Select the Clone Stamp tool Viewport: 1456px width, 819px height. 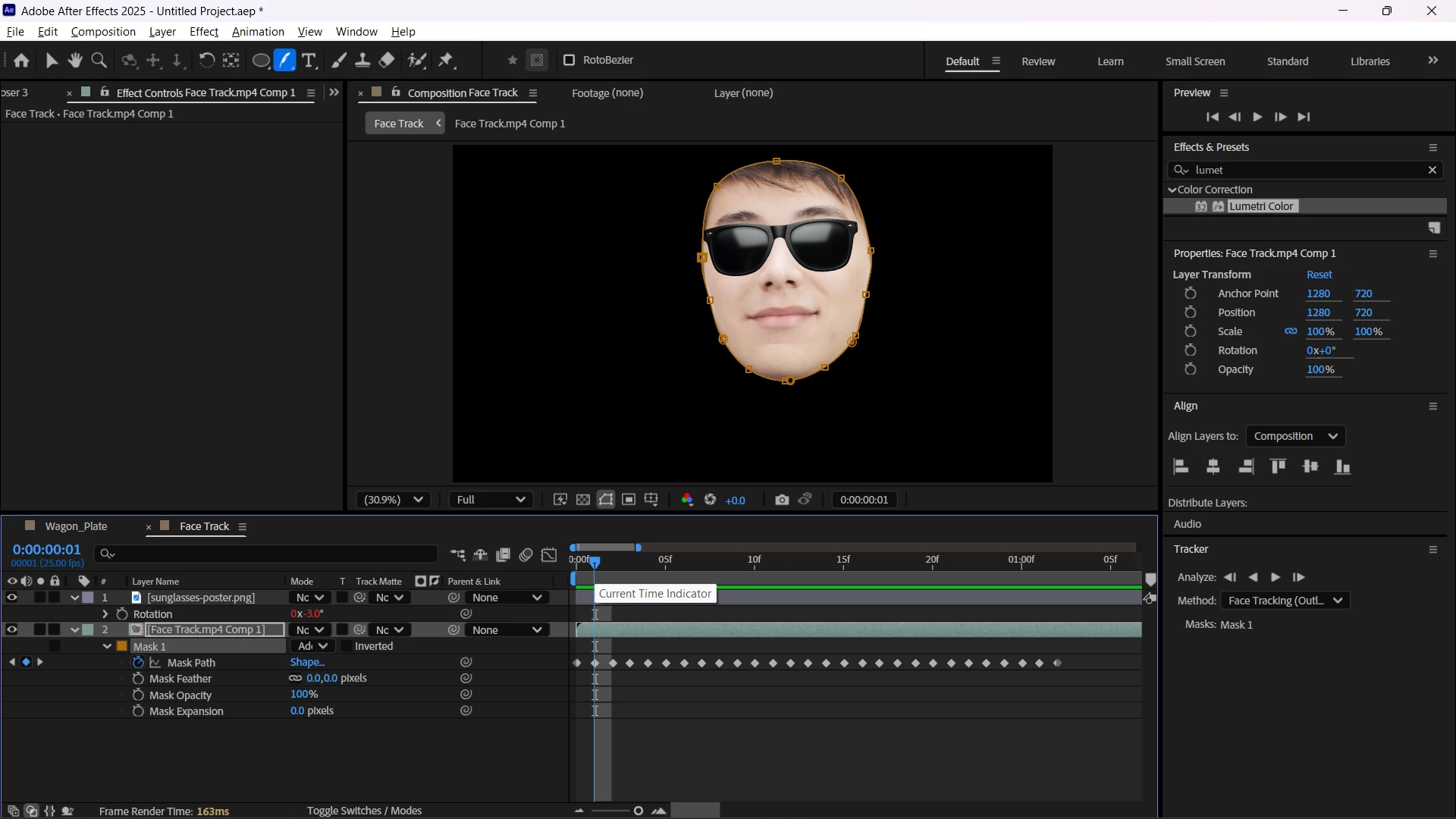(362, 61)
